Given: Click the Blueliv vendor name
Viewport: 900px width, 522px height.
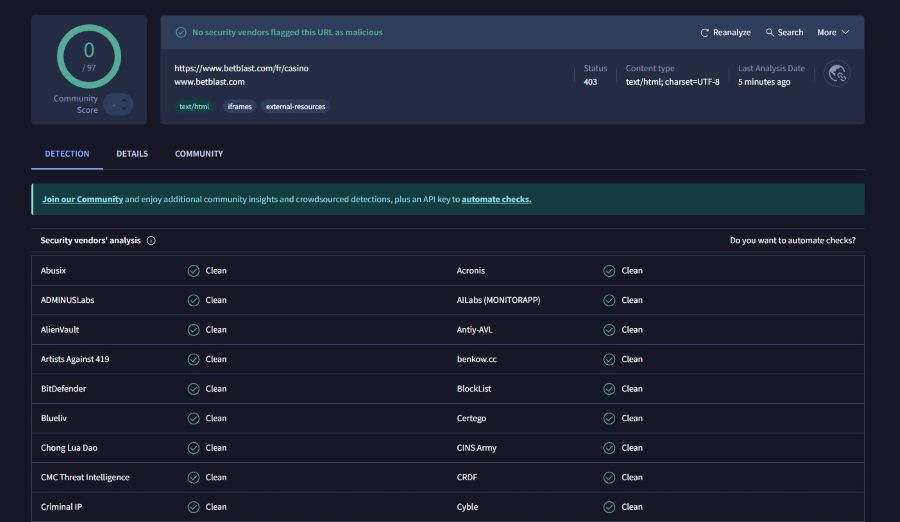Looking at the screenshot, I should click(54, 418).
